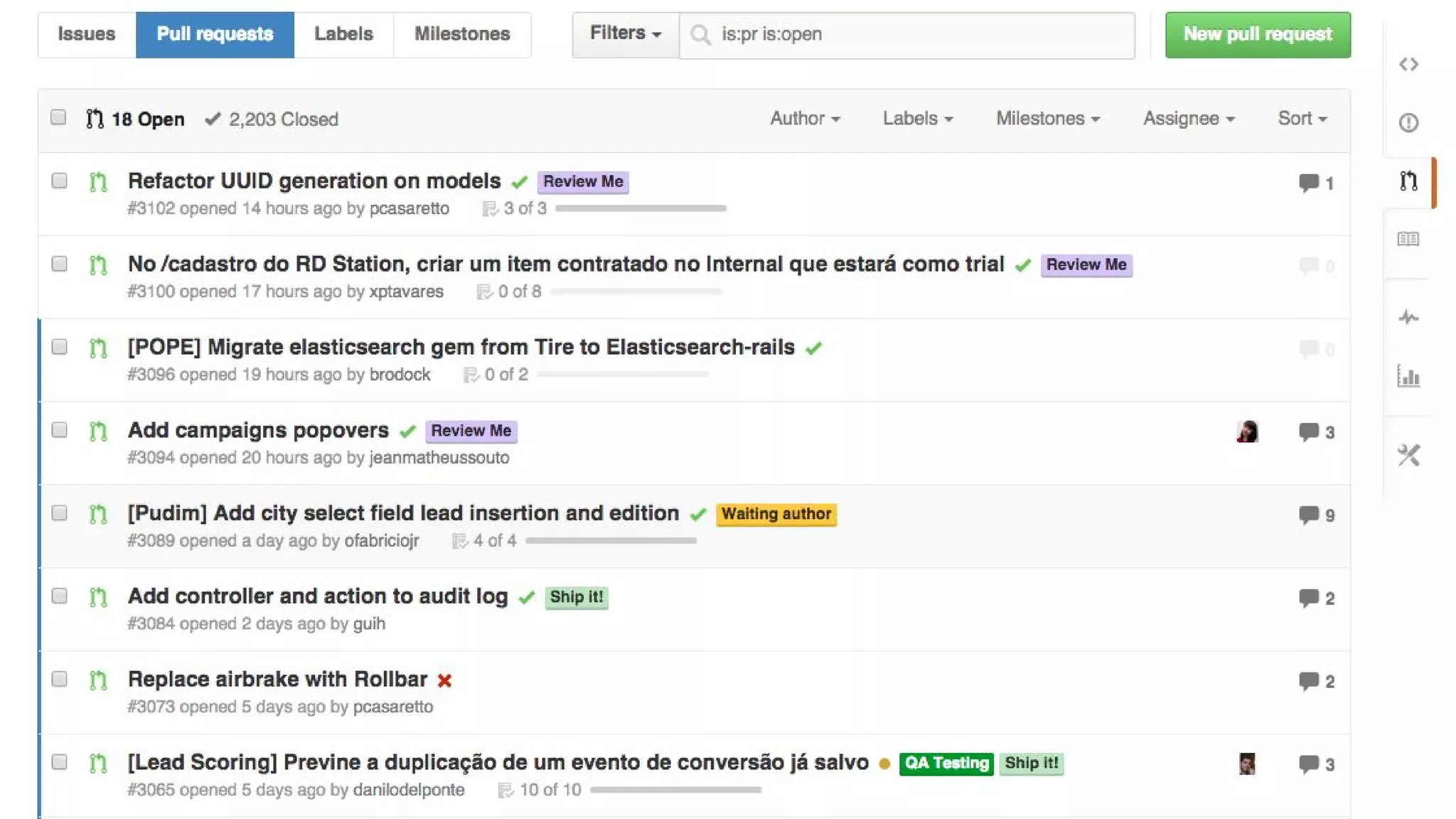Open the Wiki book sidebar icon
Image resolution: width=1456 pixels, height=819 pixels.
click(x=1408, y=239)
